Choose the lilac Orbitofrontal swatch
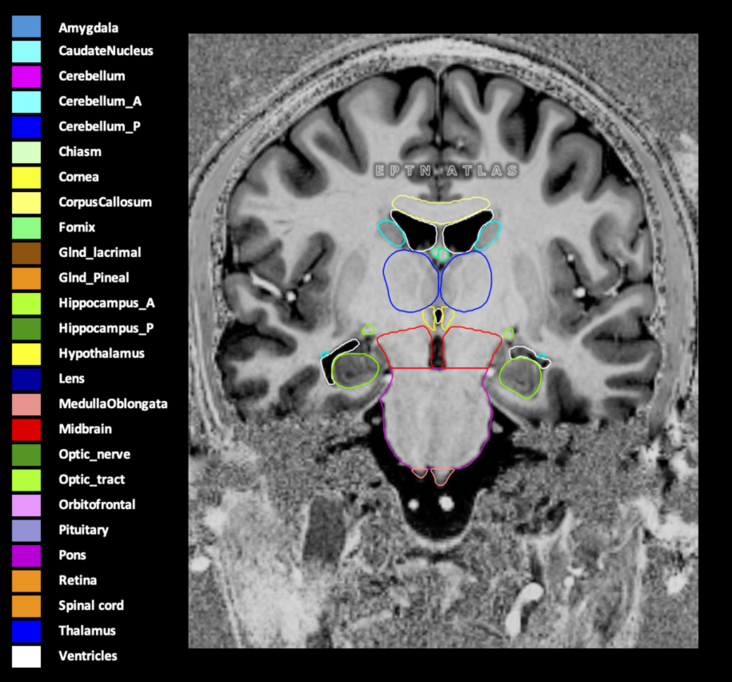 (x=26, y=505)
